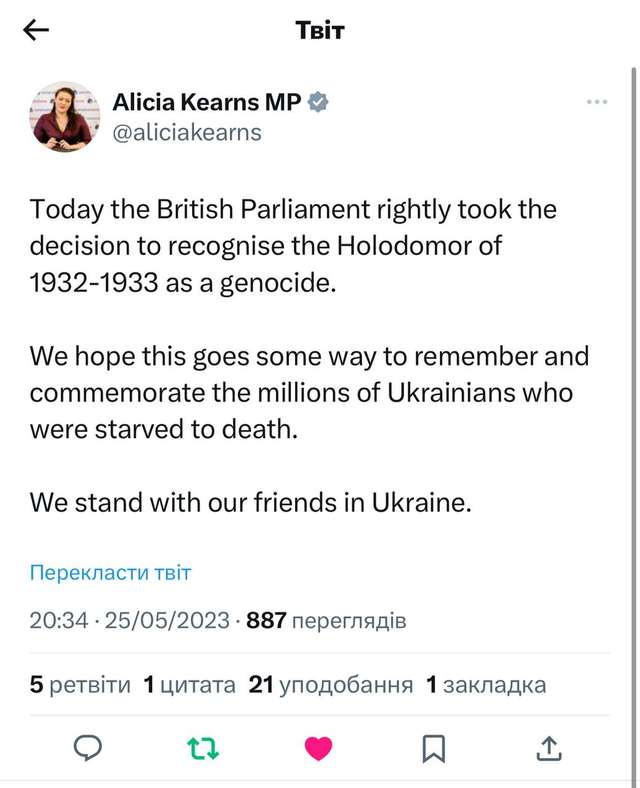Open the @aliciakearns handle
The image size is (640, 788).
pos(187,132)
